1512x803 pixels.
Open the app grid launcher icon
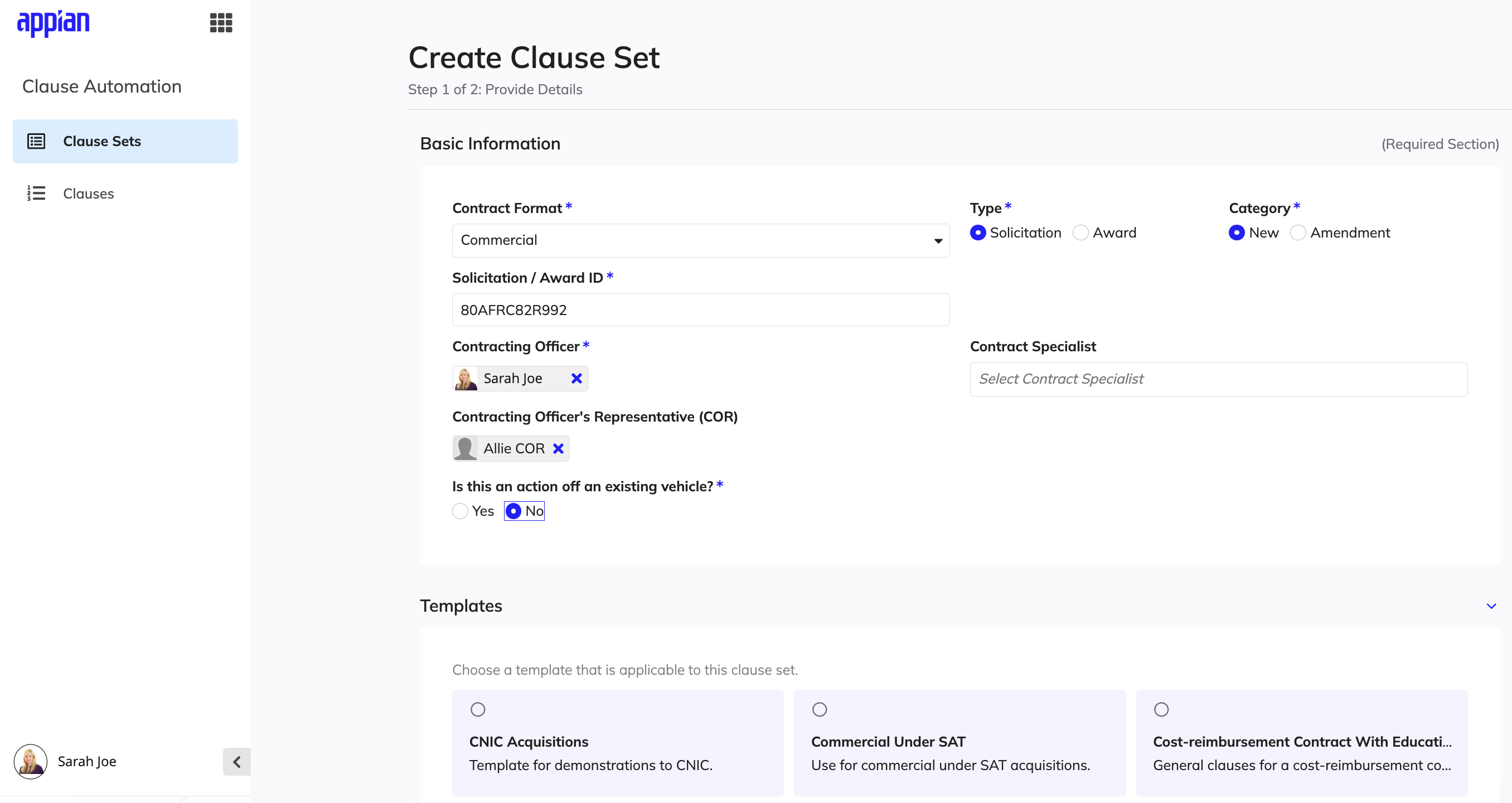click(x=221, y=23)
